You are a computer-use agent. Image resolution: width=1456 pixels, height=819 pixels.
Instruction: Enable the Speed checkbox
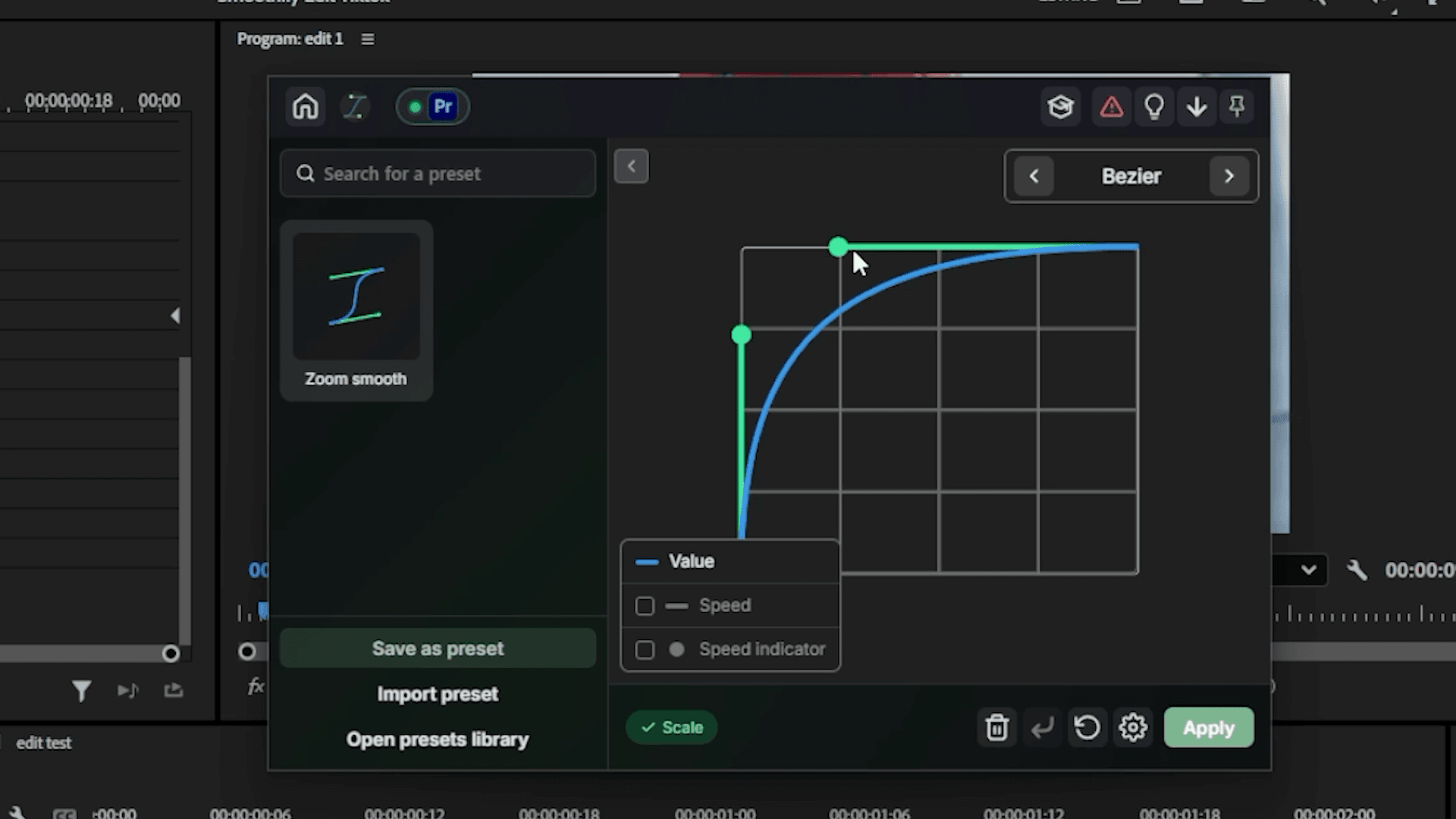coord(645,606)
